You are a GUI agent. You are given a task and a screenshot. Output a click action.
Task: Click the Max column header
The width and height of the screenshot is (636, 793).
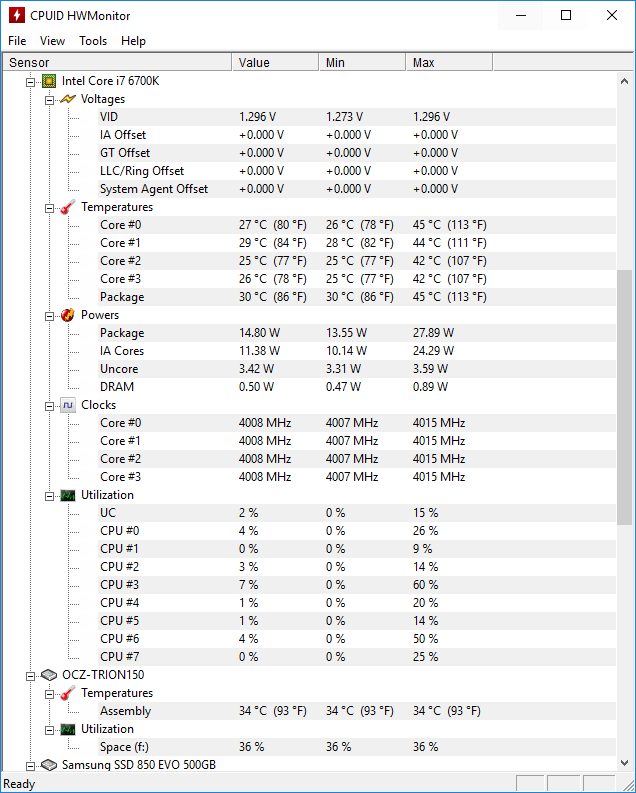point(449,63)
